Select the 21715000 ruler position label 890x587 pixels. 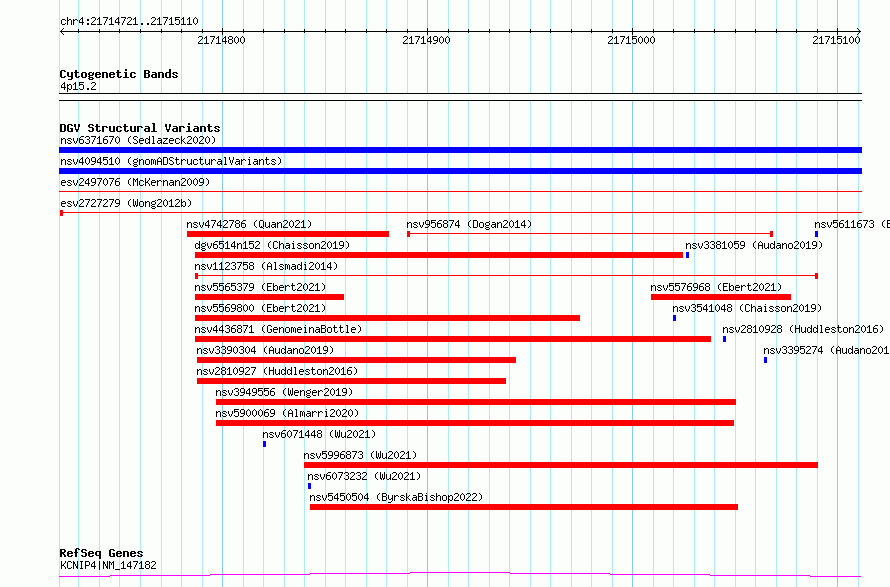click(x=631, y=40)
